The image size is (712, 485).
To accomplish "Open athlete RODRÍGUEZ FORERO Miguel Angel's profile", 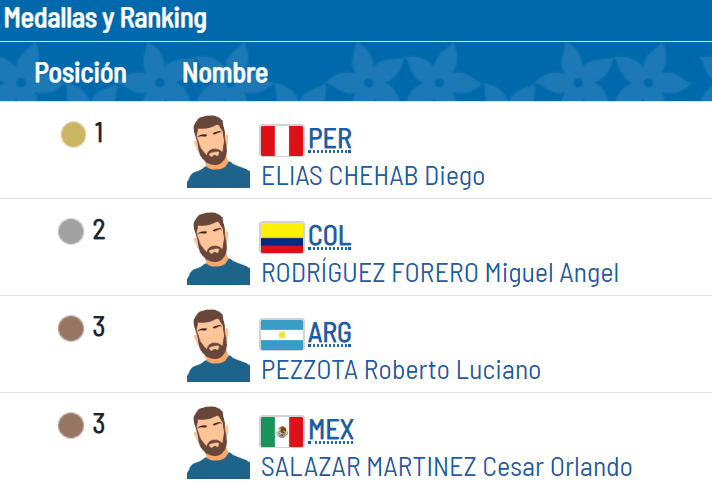I will (x=440, y=273).
